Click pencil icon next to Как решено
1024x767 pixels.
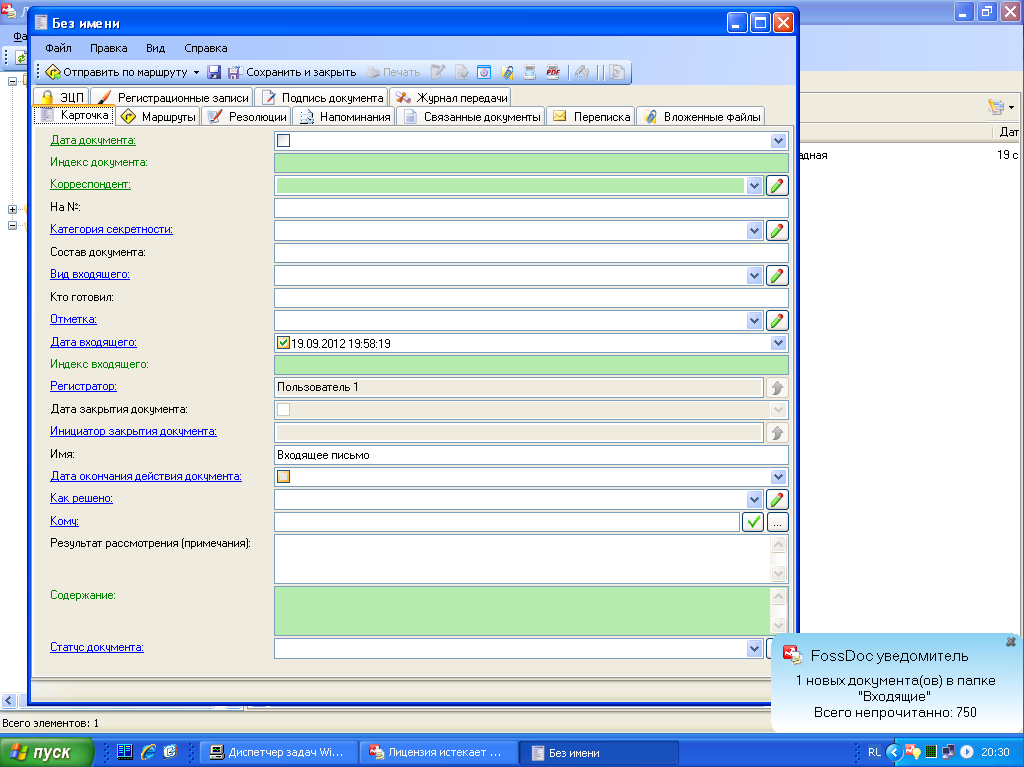[x=777, y=499]
